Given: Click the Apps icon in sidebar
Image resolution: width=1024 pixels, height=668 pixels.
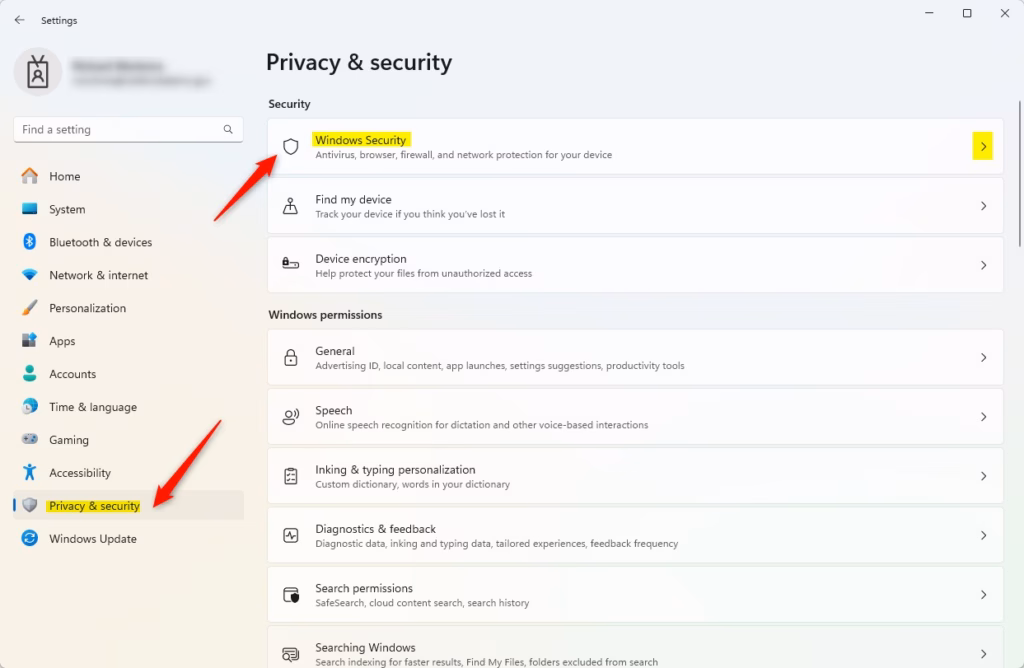Looking at the screenshot, I should point(29,340).
